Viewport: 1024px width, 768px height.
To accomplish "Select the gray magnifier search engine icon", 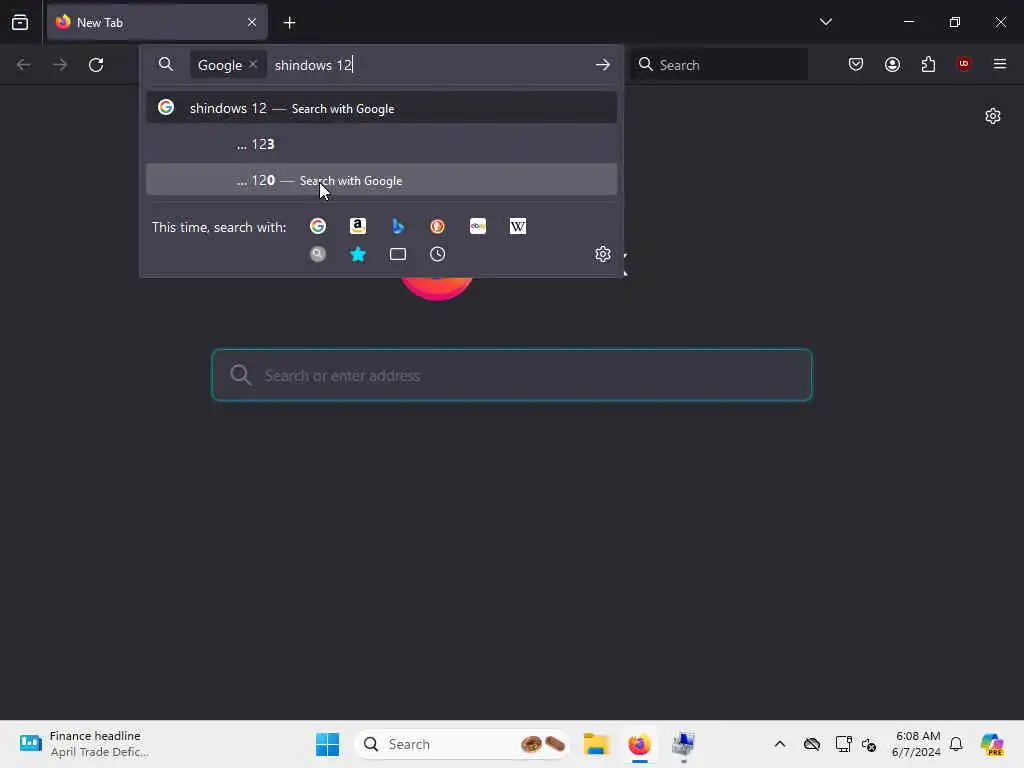I will coord(317,254).
